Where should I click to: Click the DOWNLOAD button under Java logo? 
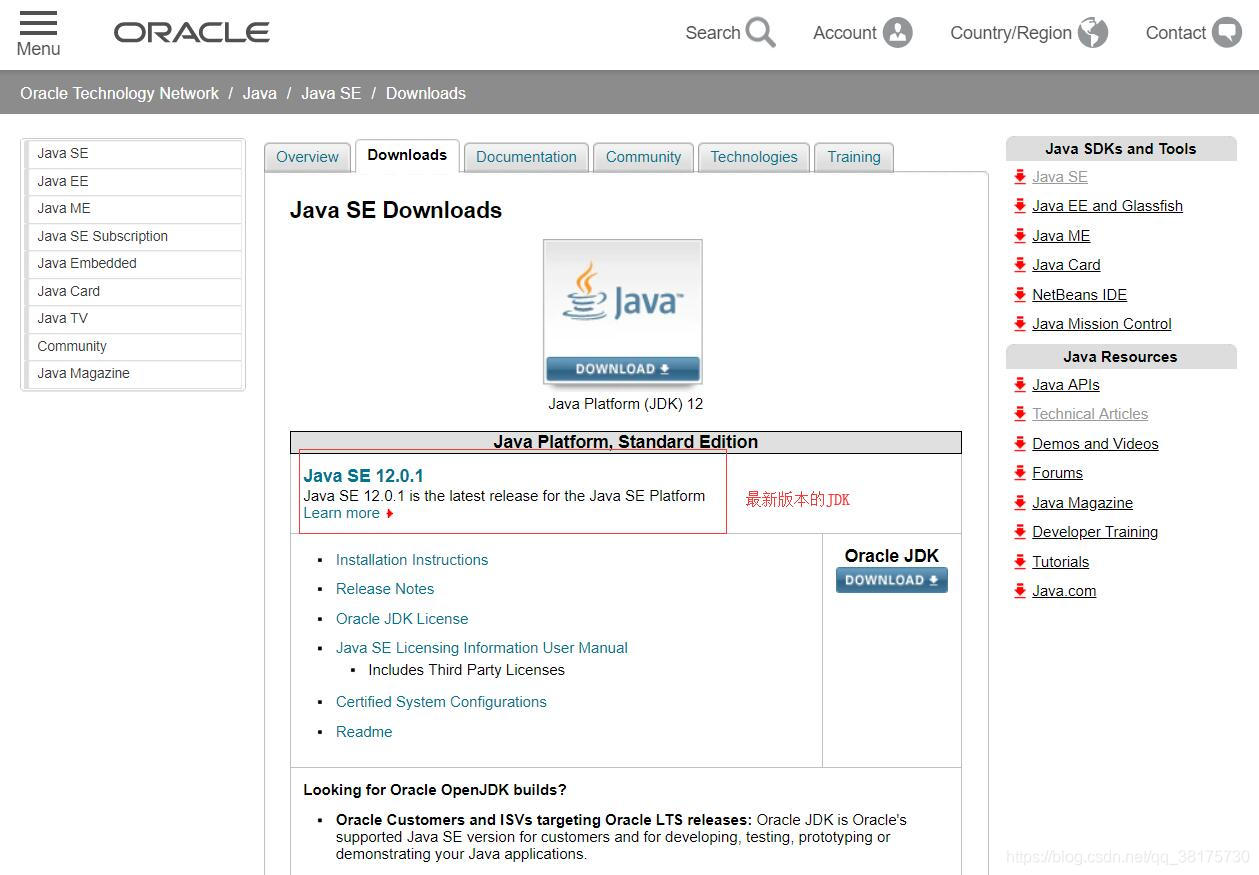click(x=623, y=369)
